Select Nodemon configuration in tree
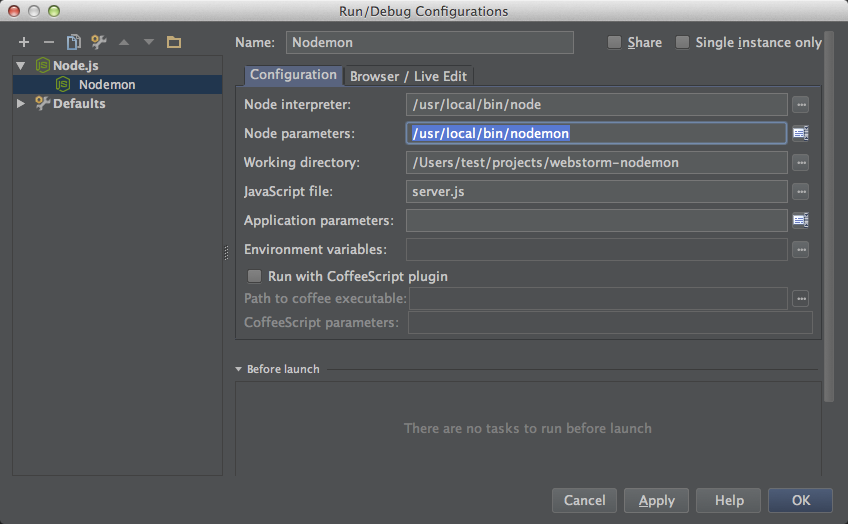The image size is (848, 524). point(117,84)
